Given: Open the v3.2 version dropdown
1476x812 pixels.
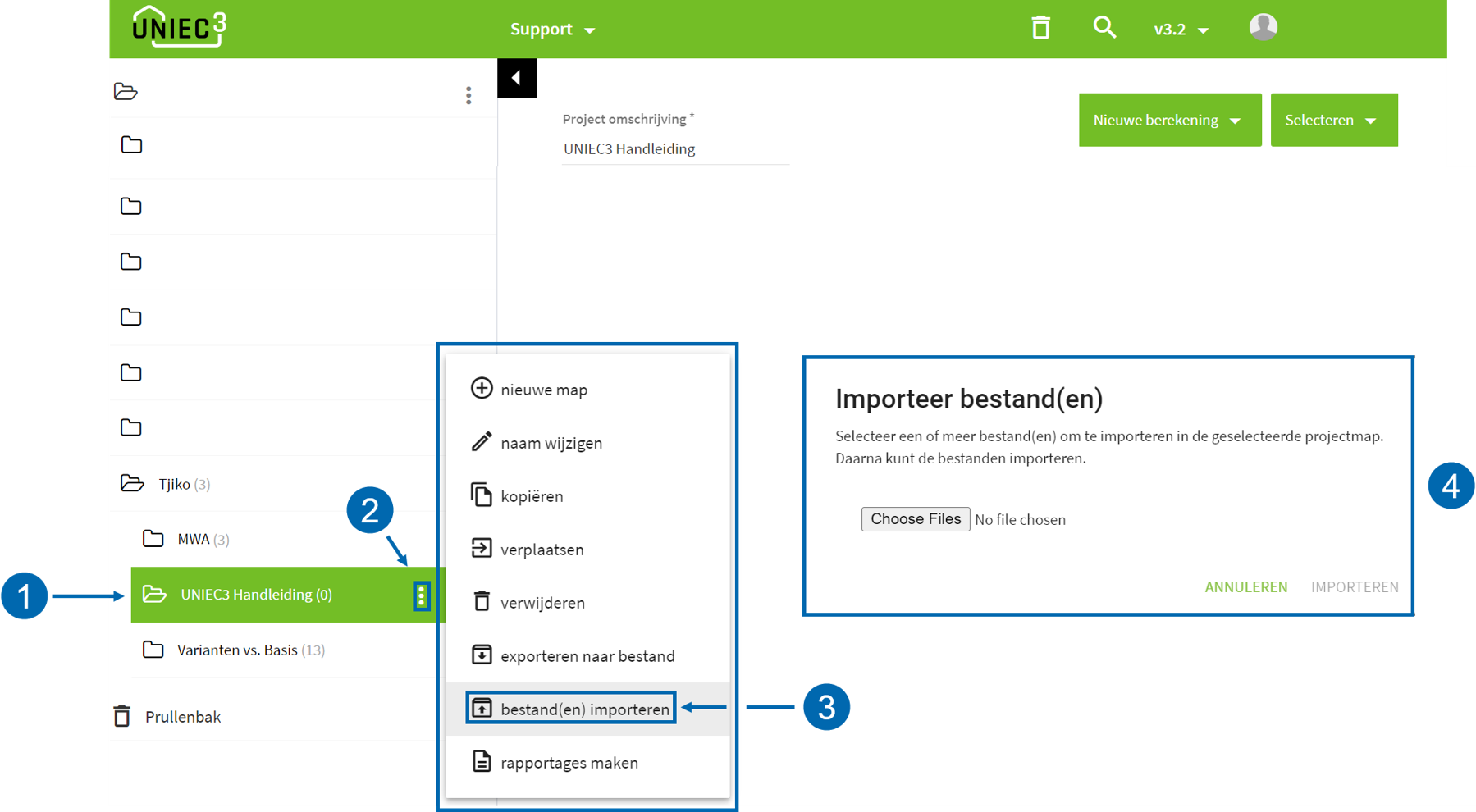Looking at the screenshot, I should [x=1181, y=30].
